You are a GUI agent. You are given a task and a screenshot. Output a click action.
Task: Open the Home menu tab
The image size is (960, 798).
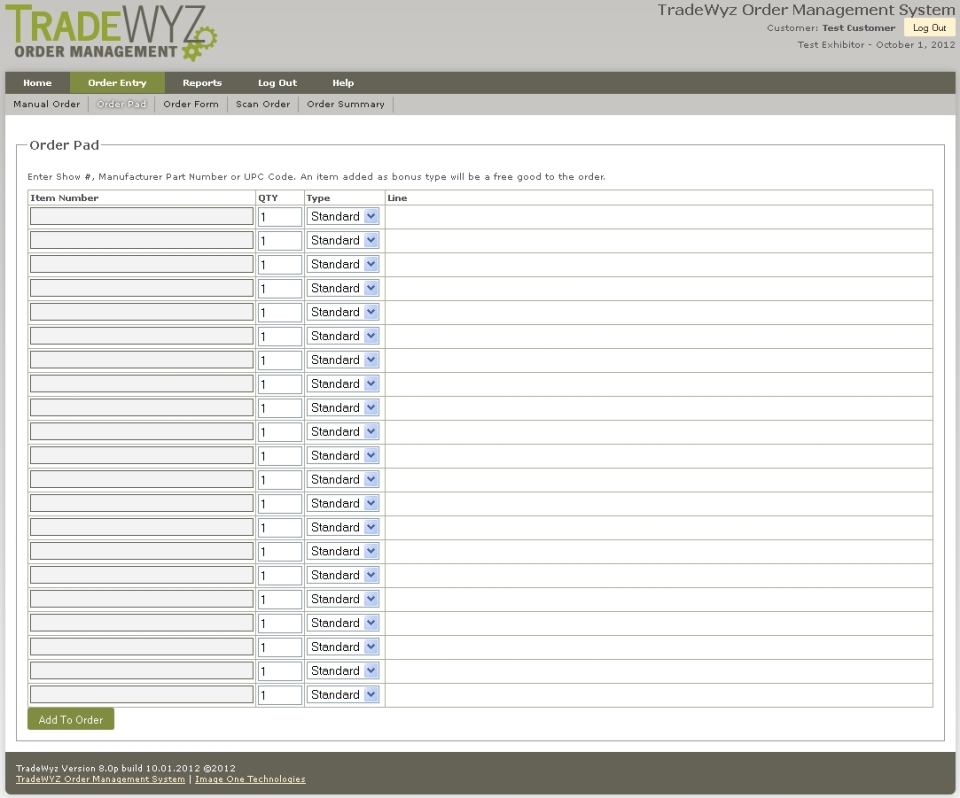pyautogui.click(x=37, y=83)
